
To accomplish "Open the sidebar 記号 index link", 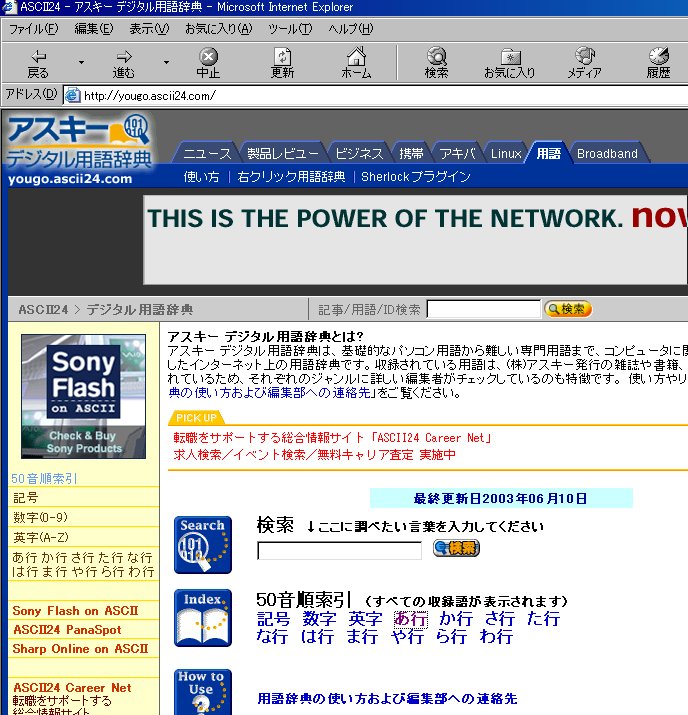I will tap(26, 497).
